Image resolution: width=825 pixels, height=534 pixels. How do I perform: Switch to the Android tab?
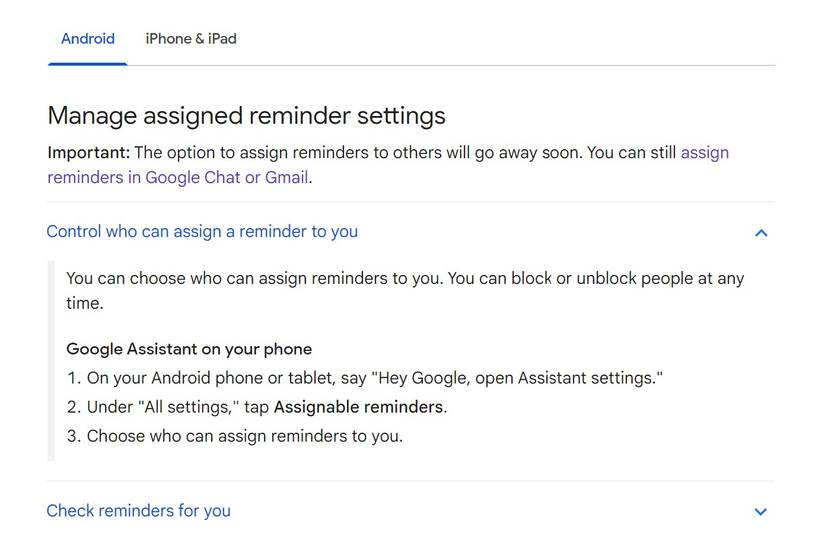[88, 39]
